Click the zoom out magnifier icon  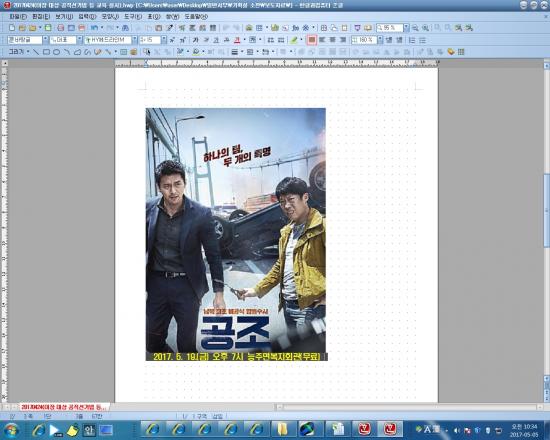415,28
